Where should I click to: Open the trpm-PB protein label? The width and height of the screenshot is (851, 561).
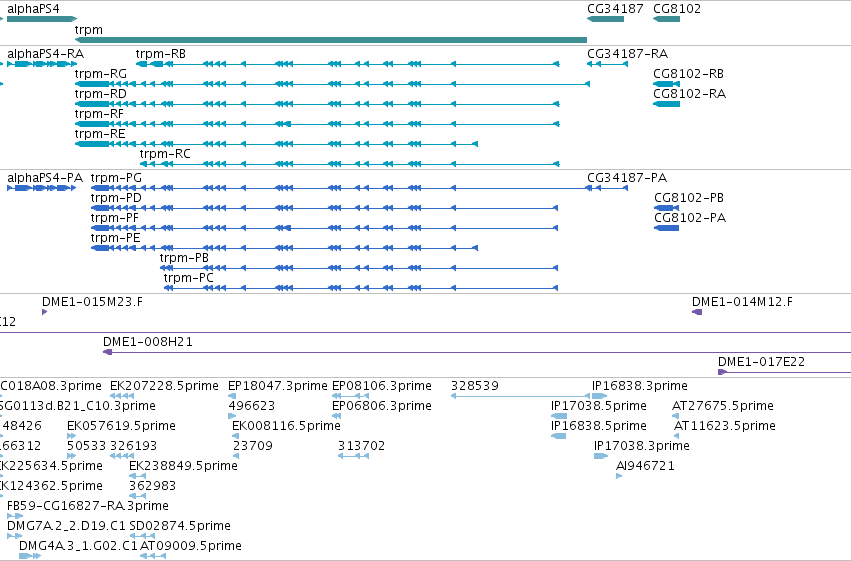coord(184,258)
